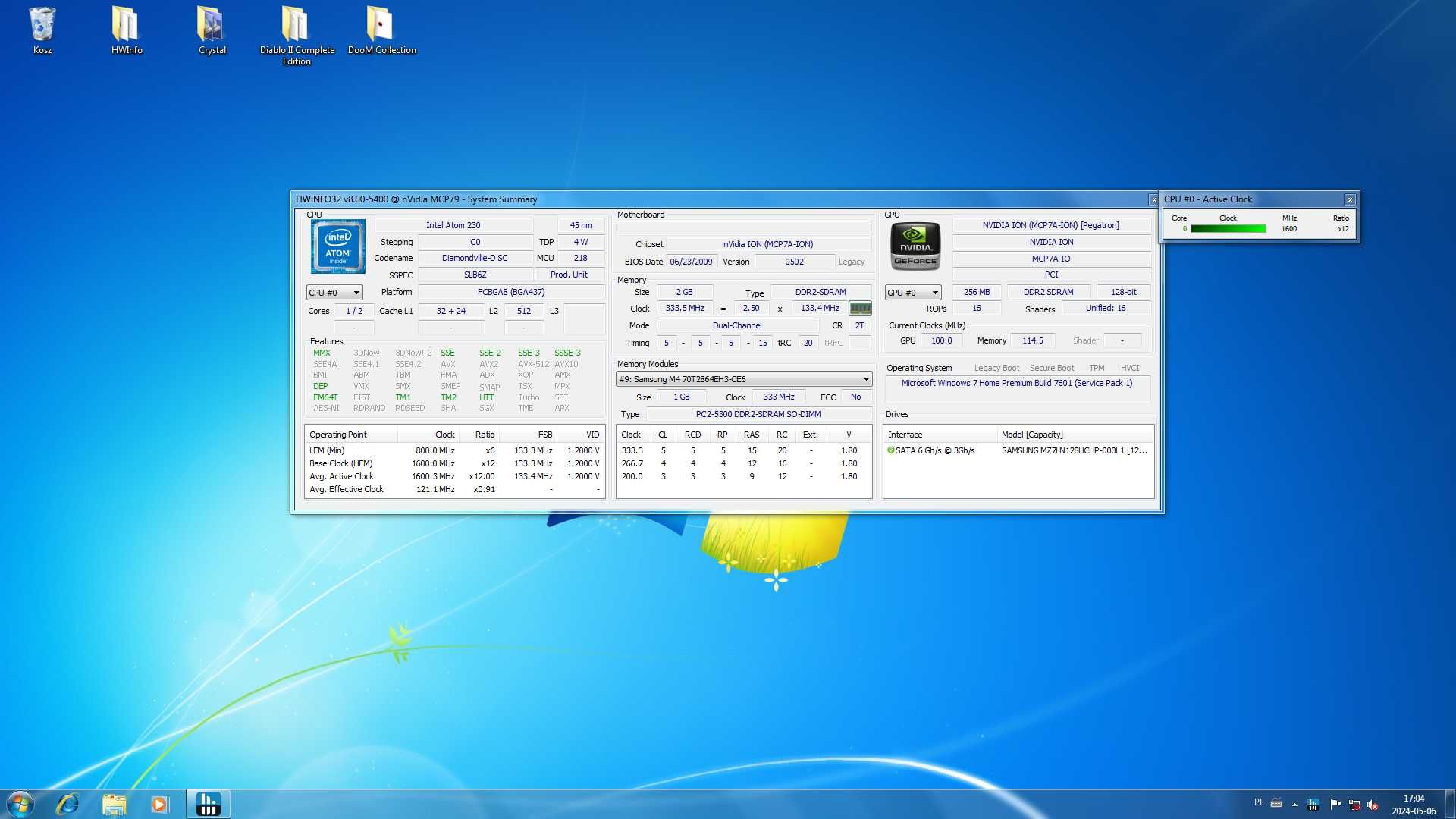Viewport: 1456px width, 819px height.
Task: Select the 266.7 memory timing row
Action: (x=743, y=463)
